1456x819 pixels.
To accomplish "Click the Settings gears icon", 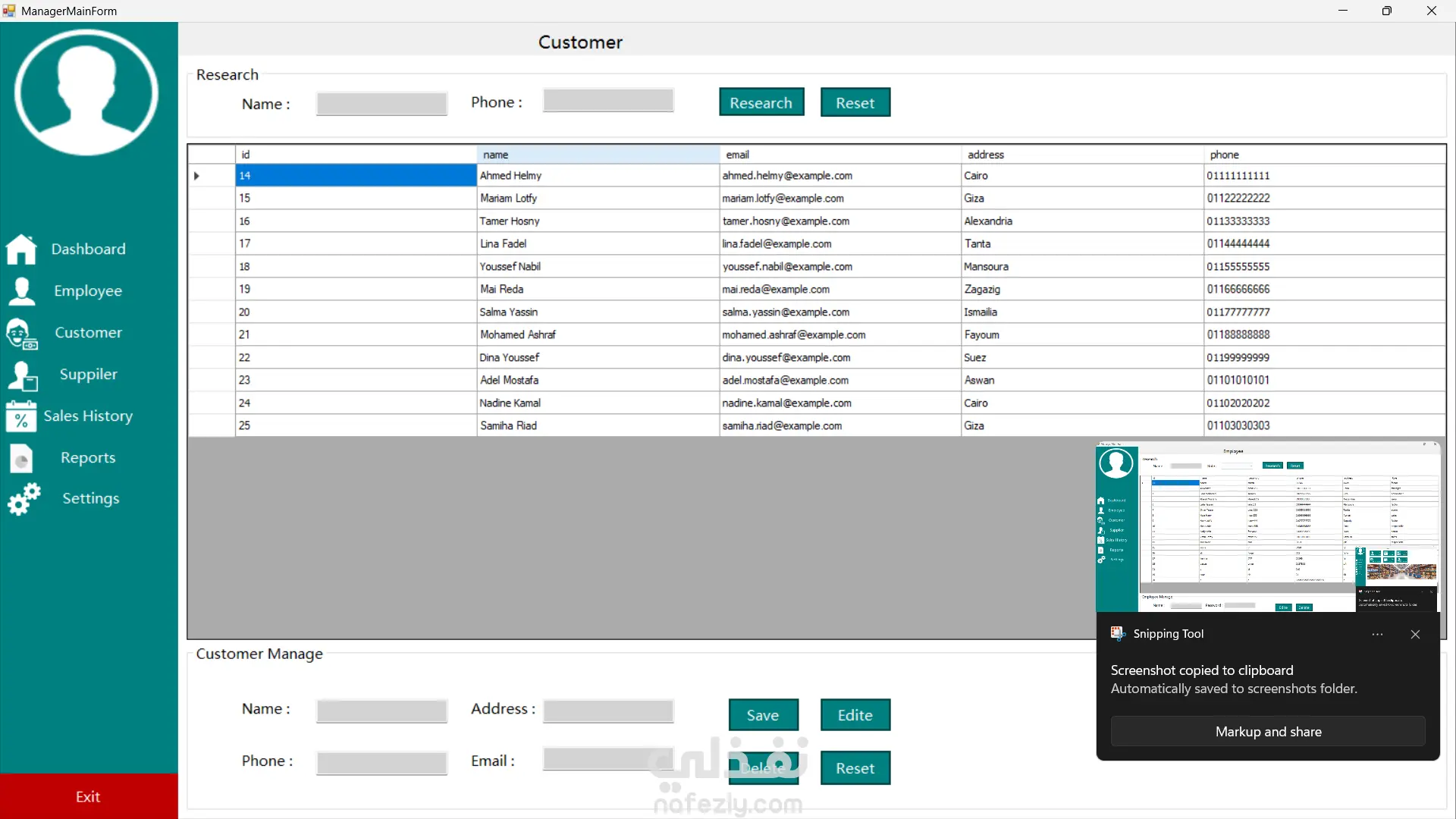I will pos(24,499).
